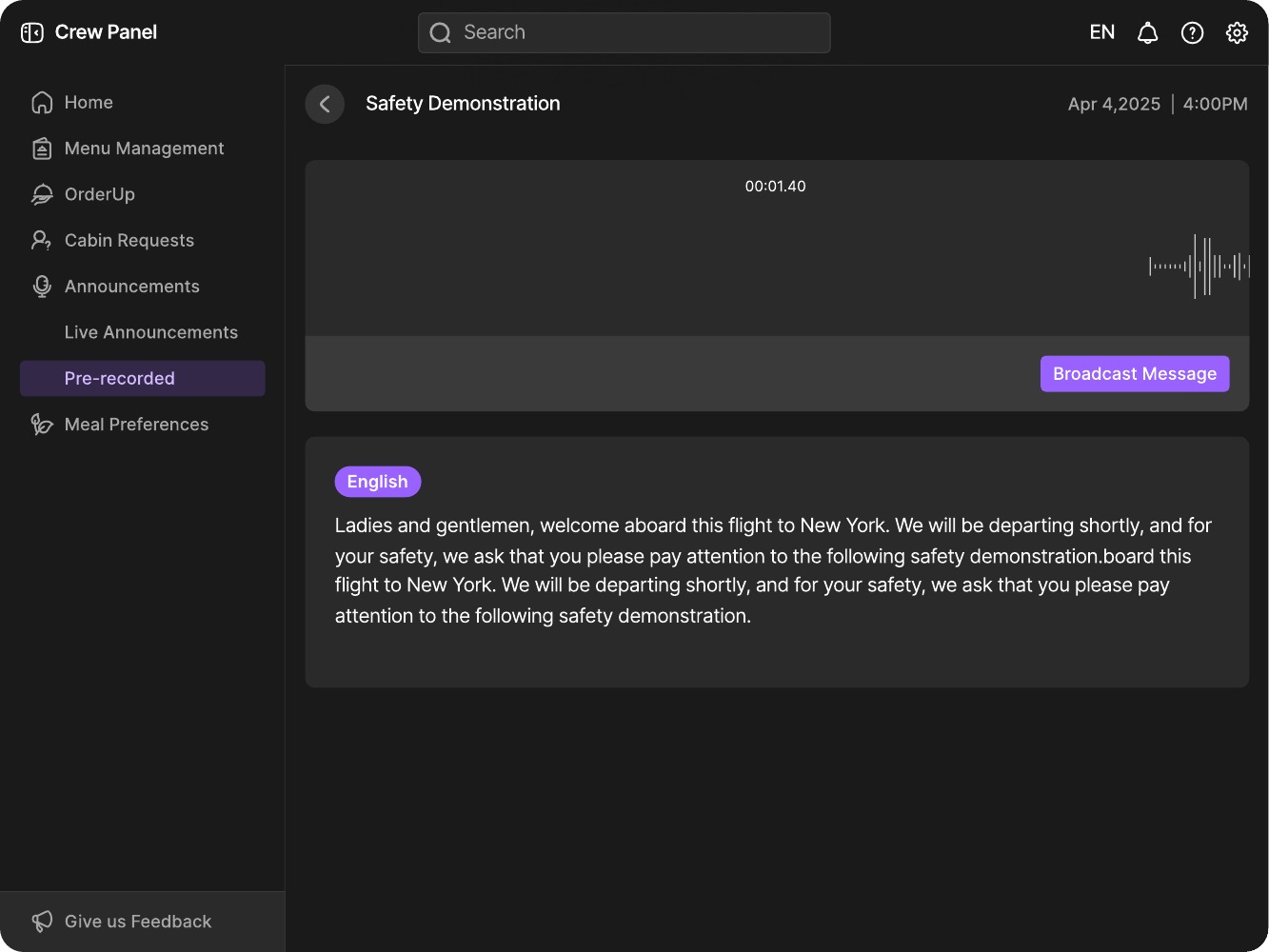Viewport: 1269px width, 952px height.
Task: Click the Announcements microphone icon
Action: (x=42, y=287)
